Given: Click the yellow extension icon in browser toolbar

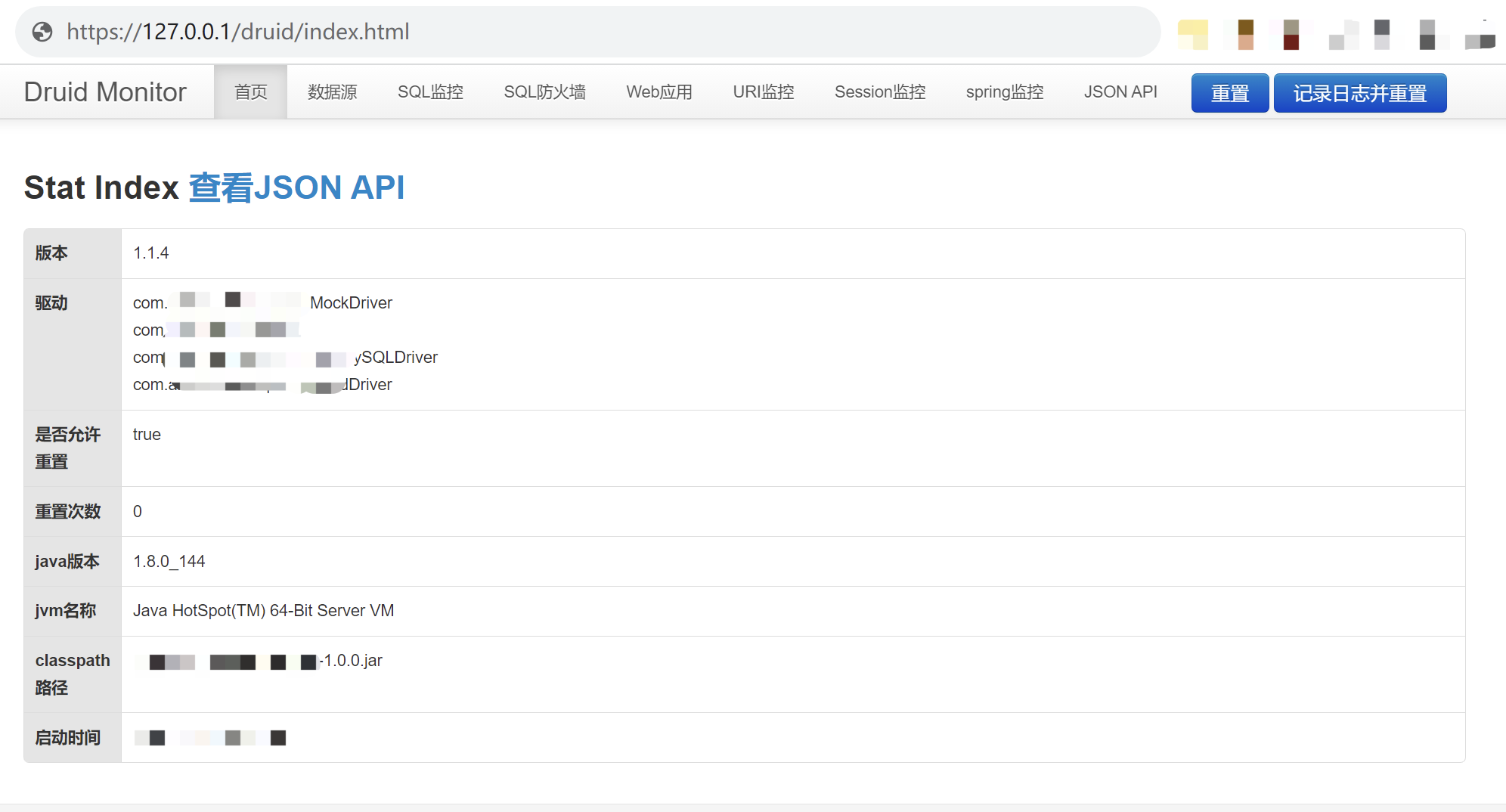Looking at the screenshot, I should point(1193,34).
